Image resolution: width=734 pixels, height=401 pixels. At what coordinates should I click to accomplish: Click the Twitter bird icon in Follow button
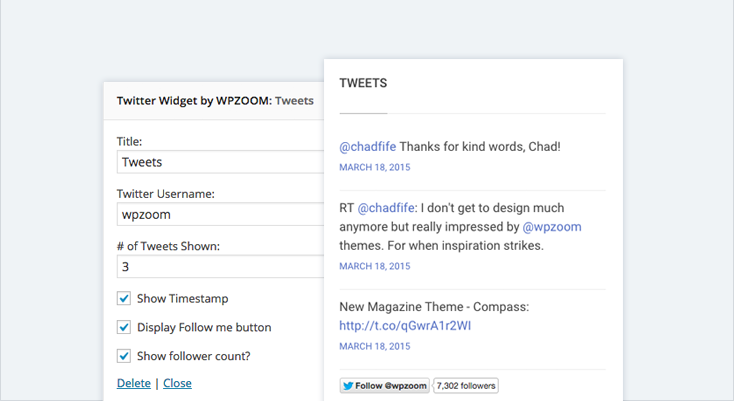click(348, 386)
